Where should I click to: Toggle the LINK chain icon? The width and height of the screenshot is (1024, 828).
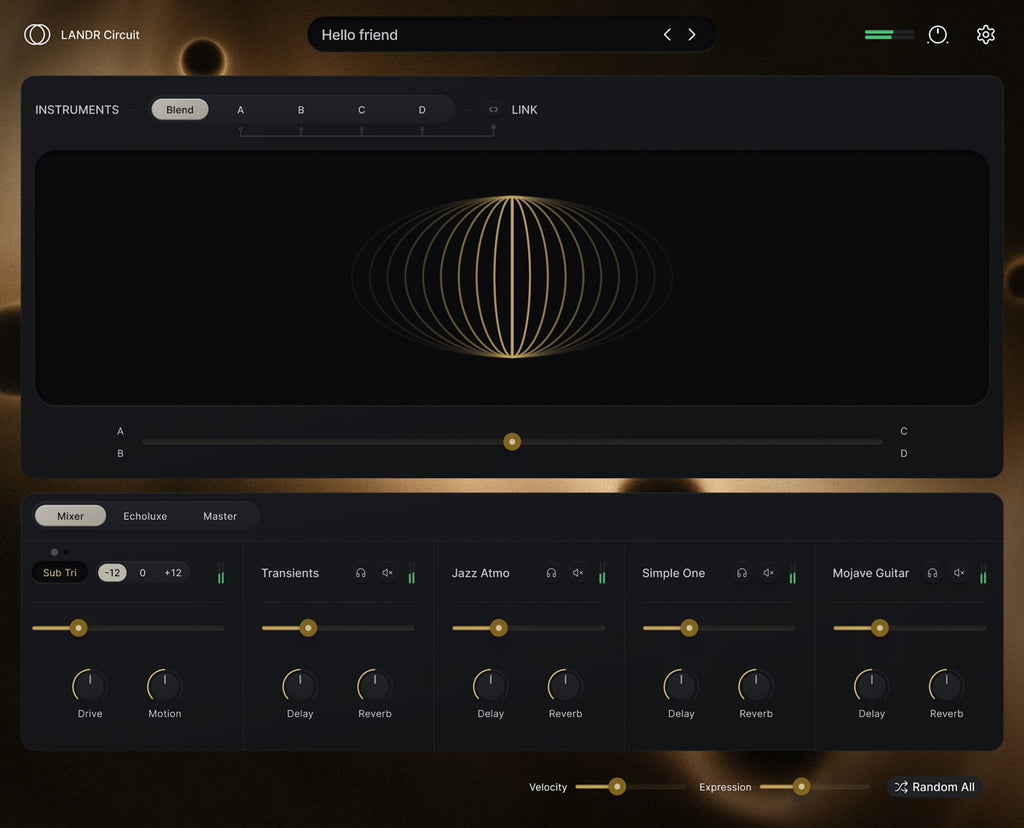point(494,110)
